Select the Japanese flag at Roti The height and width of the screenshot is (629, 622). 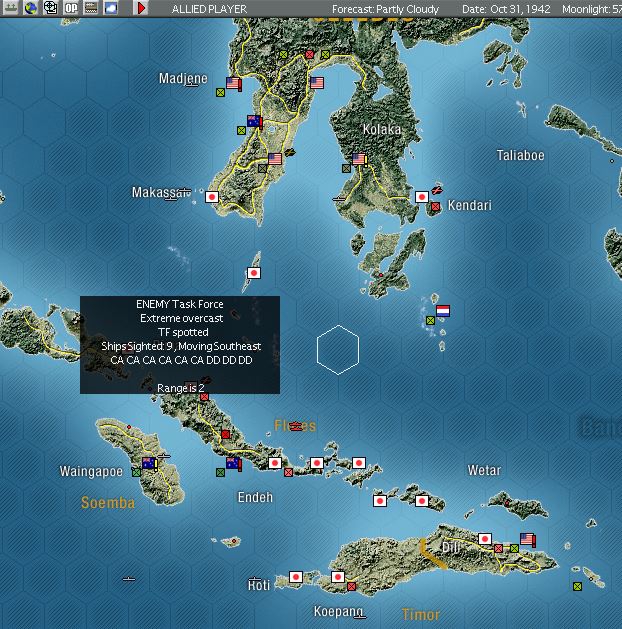(x=296, y=577)
